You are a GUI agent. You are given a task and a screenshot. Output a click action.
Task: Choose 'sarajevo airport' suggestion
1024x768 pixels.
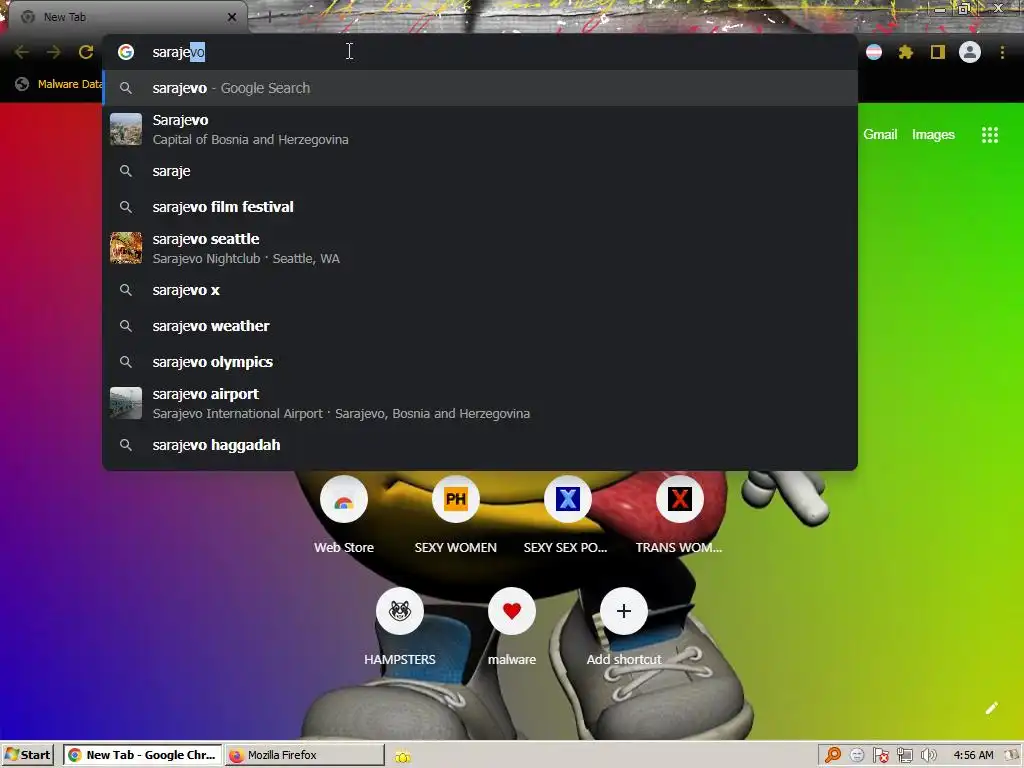480,403
